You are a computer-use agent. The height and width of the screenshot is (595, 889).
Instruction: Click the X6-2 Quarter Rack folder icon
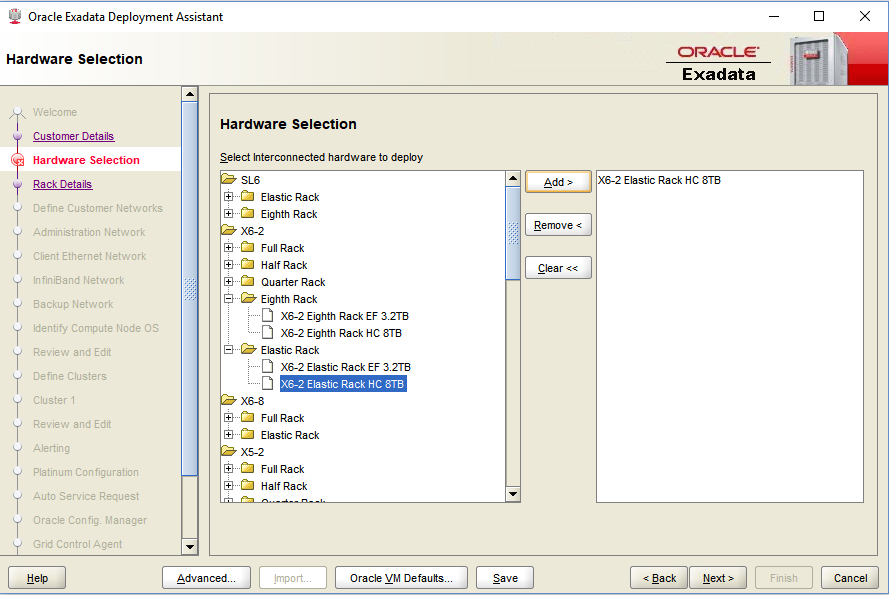[x=248, y=282]
